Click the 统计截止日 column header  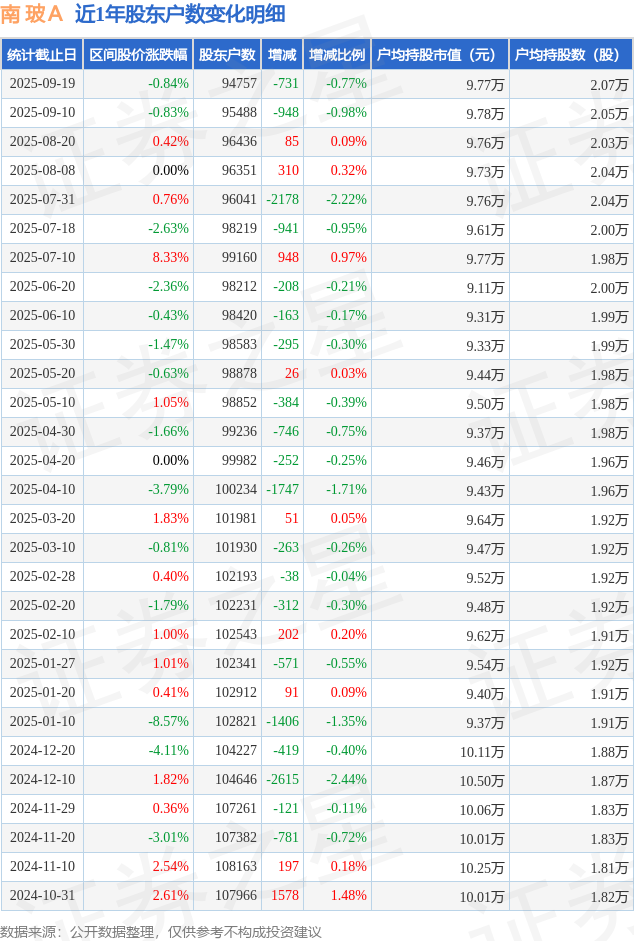[x=41, y=55]
